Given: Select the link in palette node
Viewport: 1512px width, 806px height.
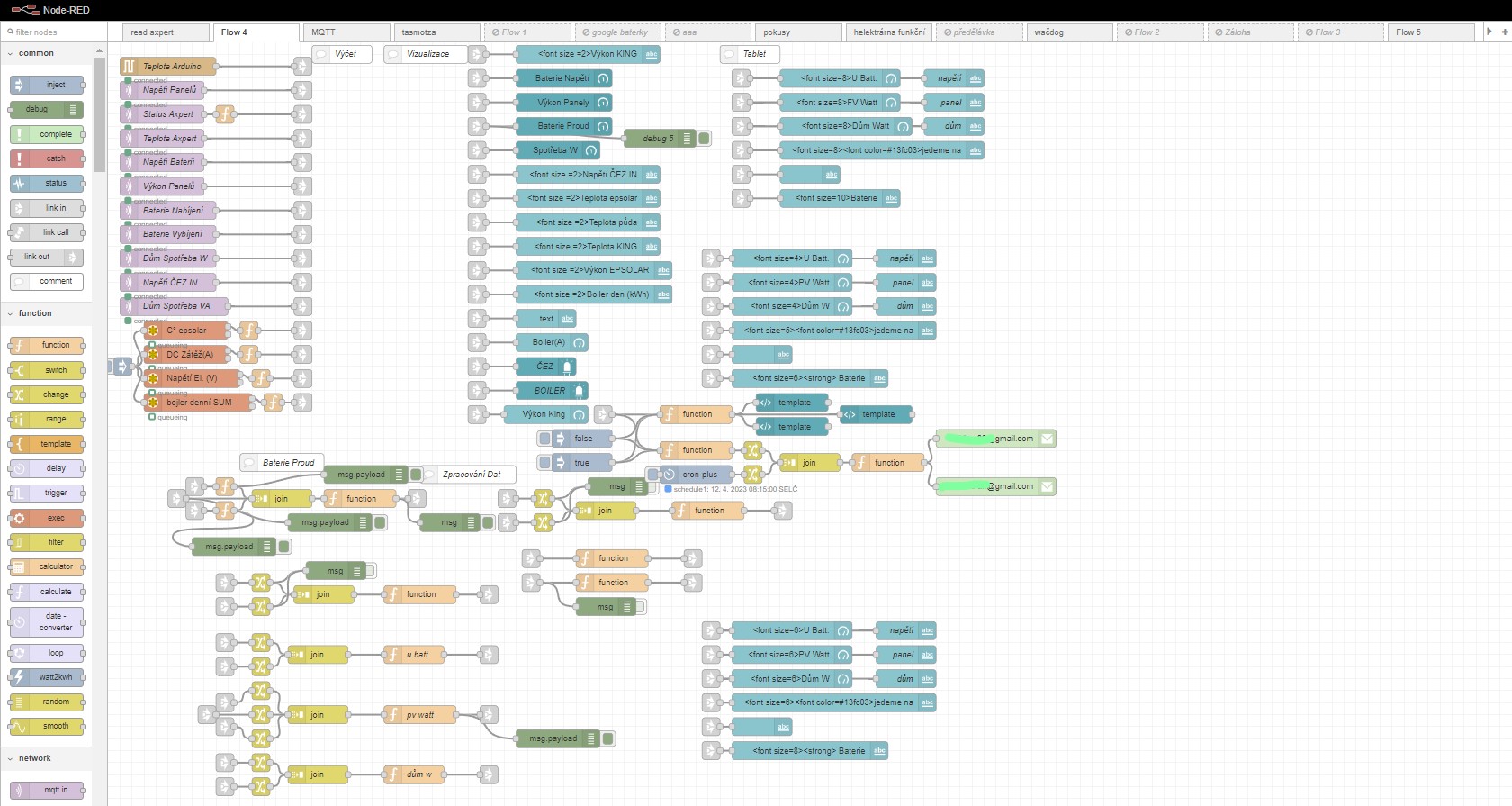Looking at the screenshot, I should [47, 208].
